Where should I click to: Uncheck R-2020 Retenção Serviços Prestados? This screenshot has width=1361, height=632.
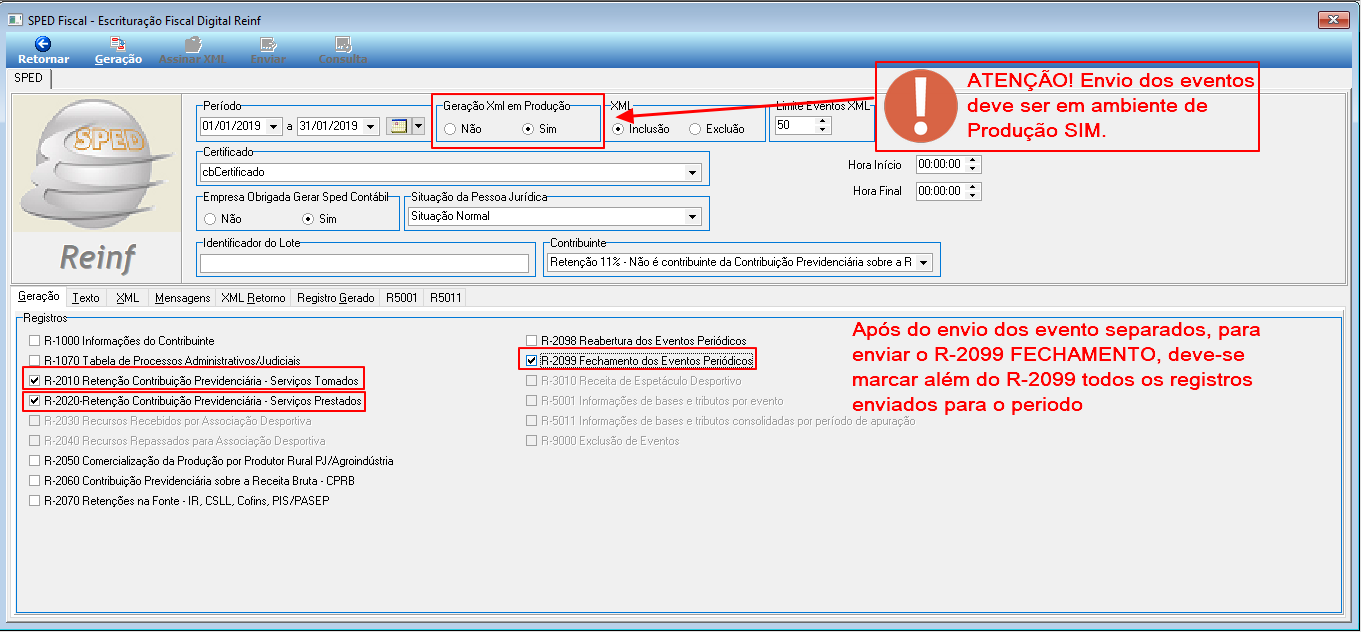click(35, 401)
